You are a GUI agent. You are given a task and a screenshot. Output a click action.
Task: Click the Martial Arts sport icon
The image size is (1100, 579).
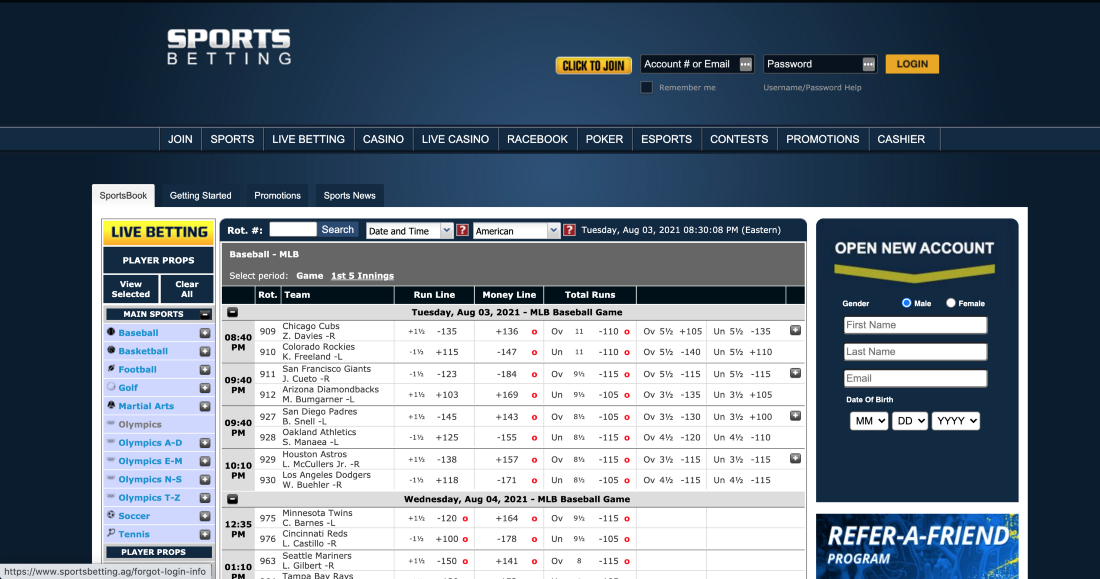coord(111,405)
